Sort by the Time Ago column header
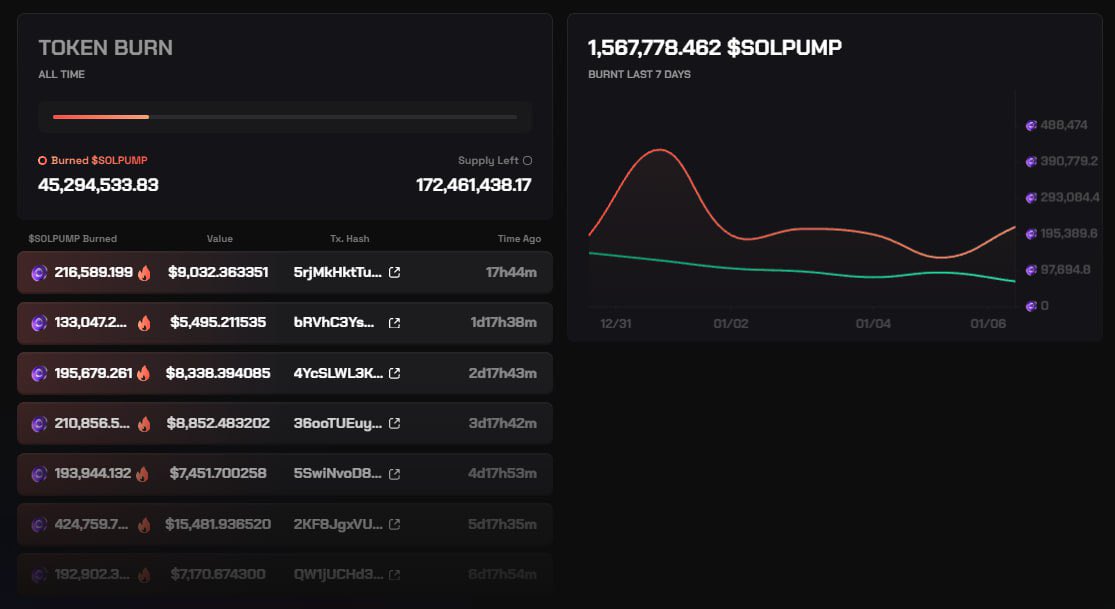1115x609 pixels. pyautogui.click(x=519, y=239)
